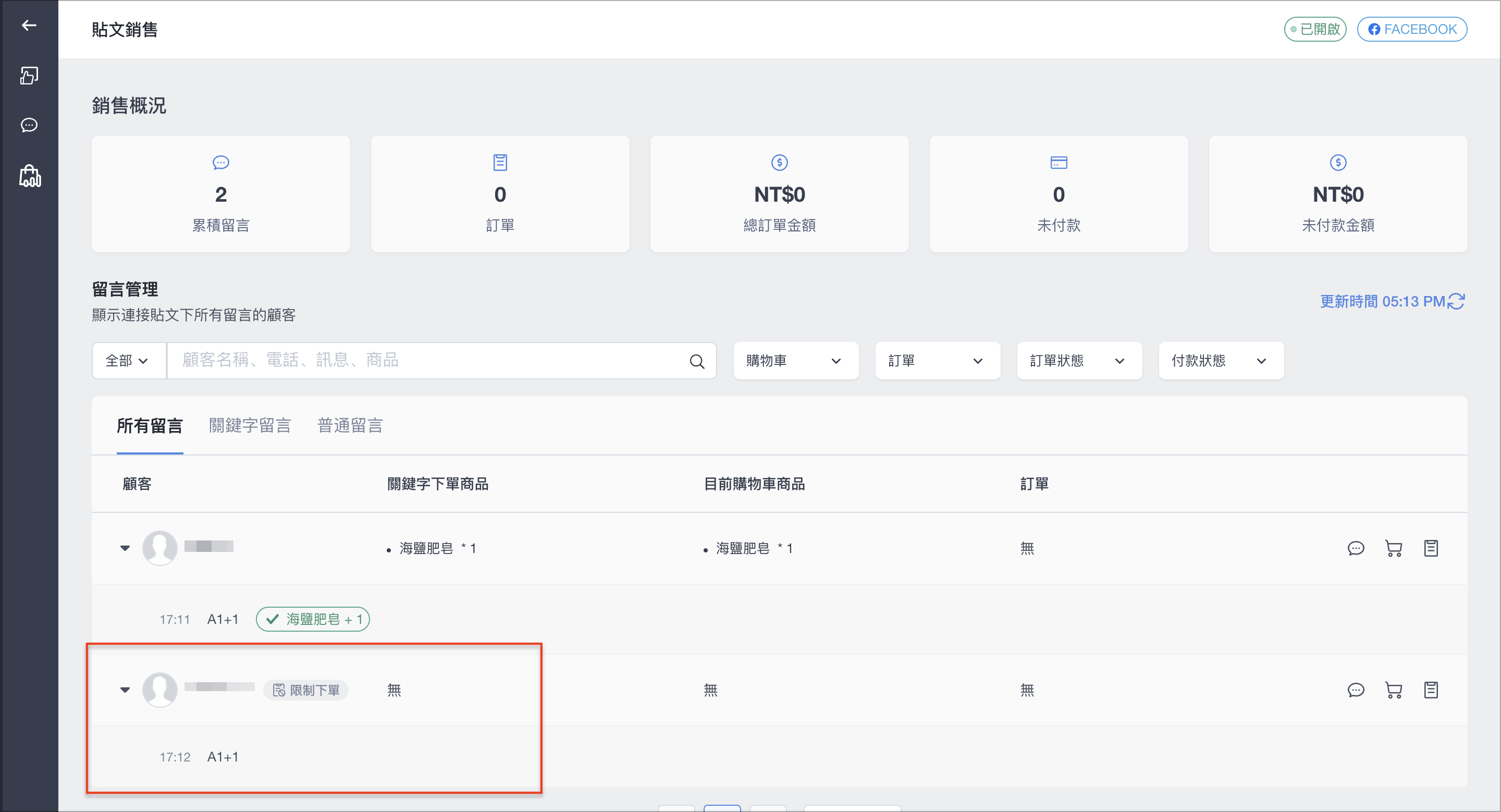Refresh comments with the update time icon
The image size is (1501, 812).
(1456, 301)
